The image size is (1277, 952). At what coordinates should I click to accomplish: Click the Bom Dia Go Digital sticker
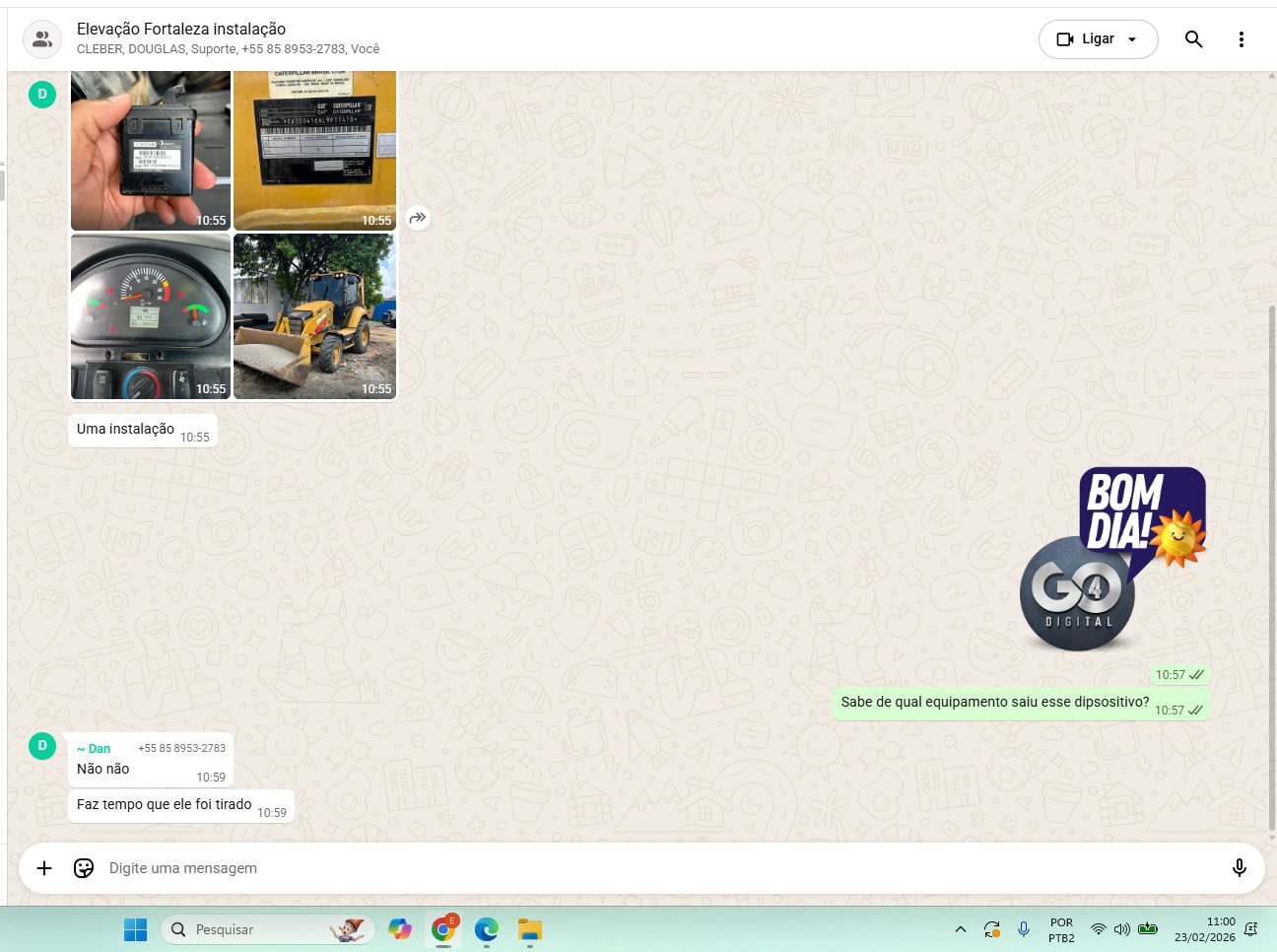tap(1113, 560)
